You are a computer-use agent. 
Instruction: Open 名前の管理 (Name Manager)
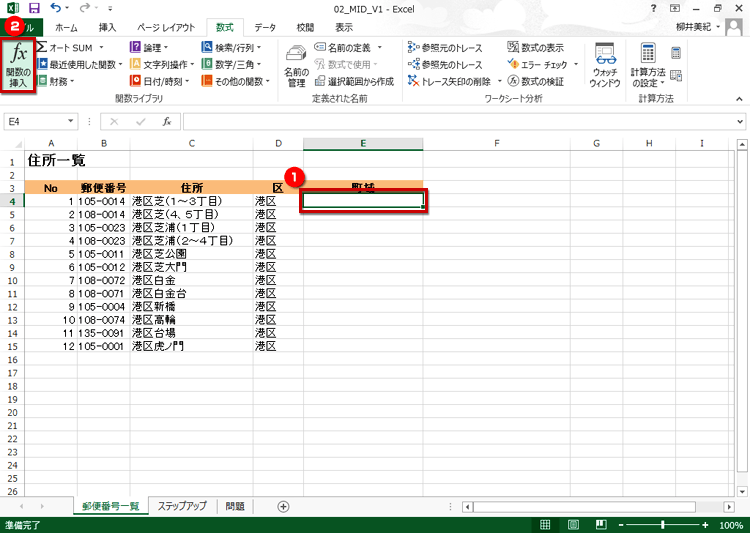pyautogui.click(x=296, y=66)
